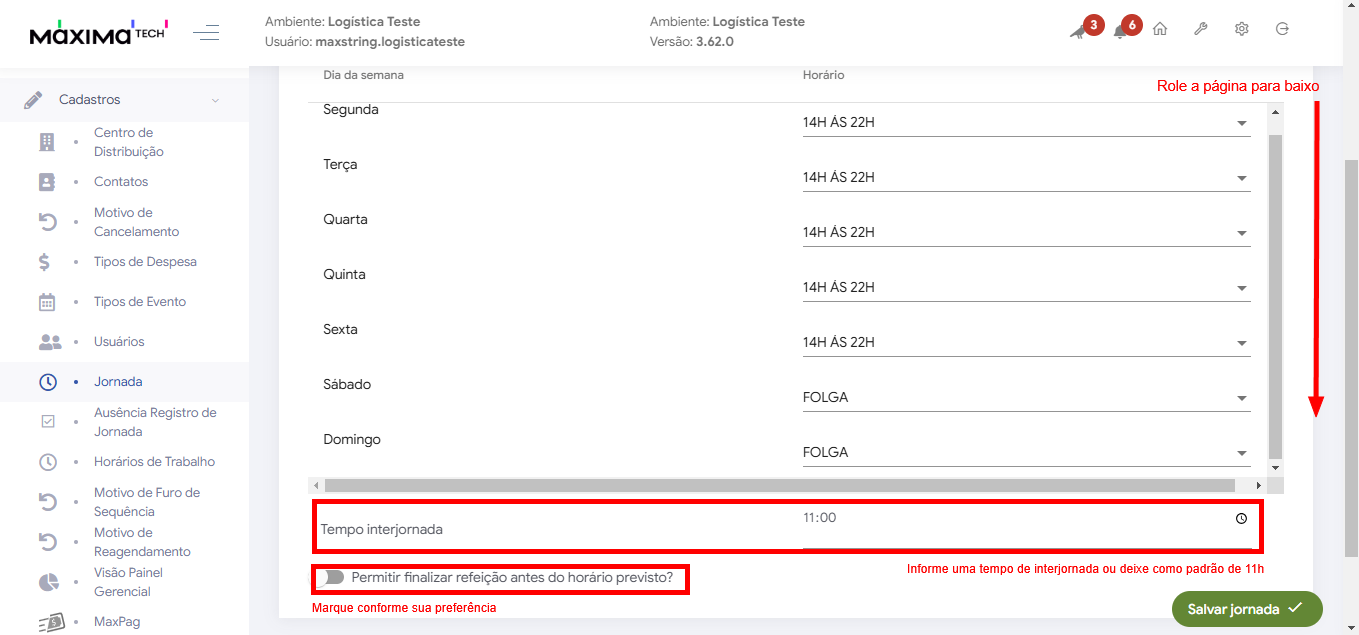The height and width of the screenshot is (635, 1359).
Task: Click the table scroll left arrow
Action: (317, 485)
